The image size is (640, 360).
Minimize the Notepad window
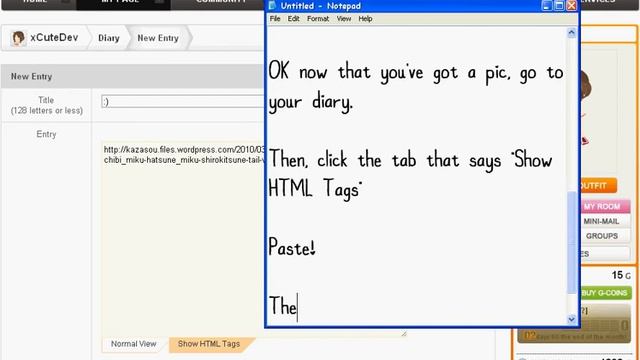coord(547,5)
